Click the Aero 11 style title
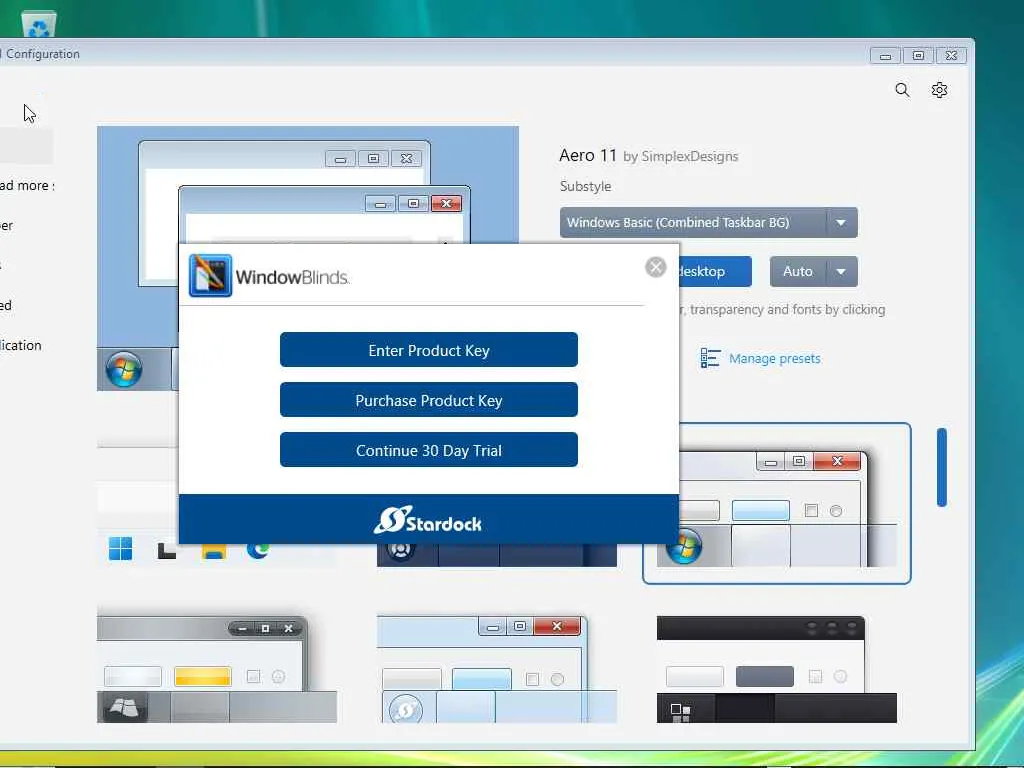 click(588, 155)
